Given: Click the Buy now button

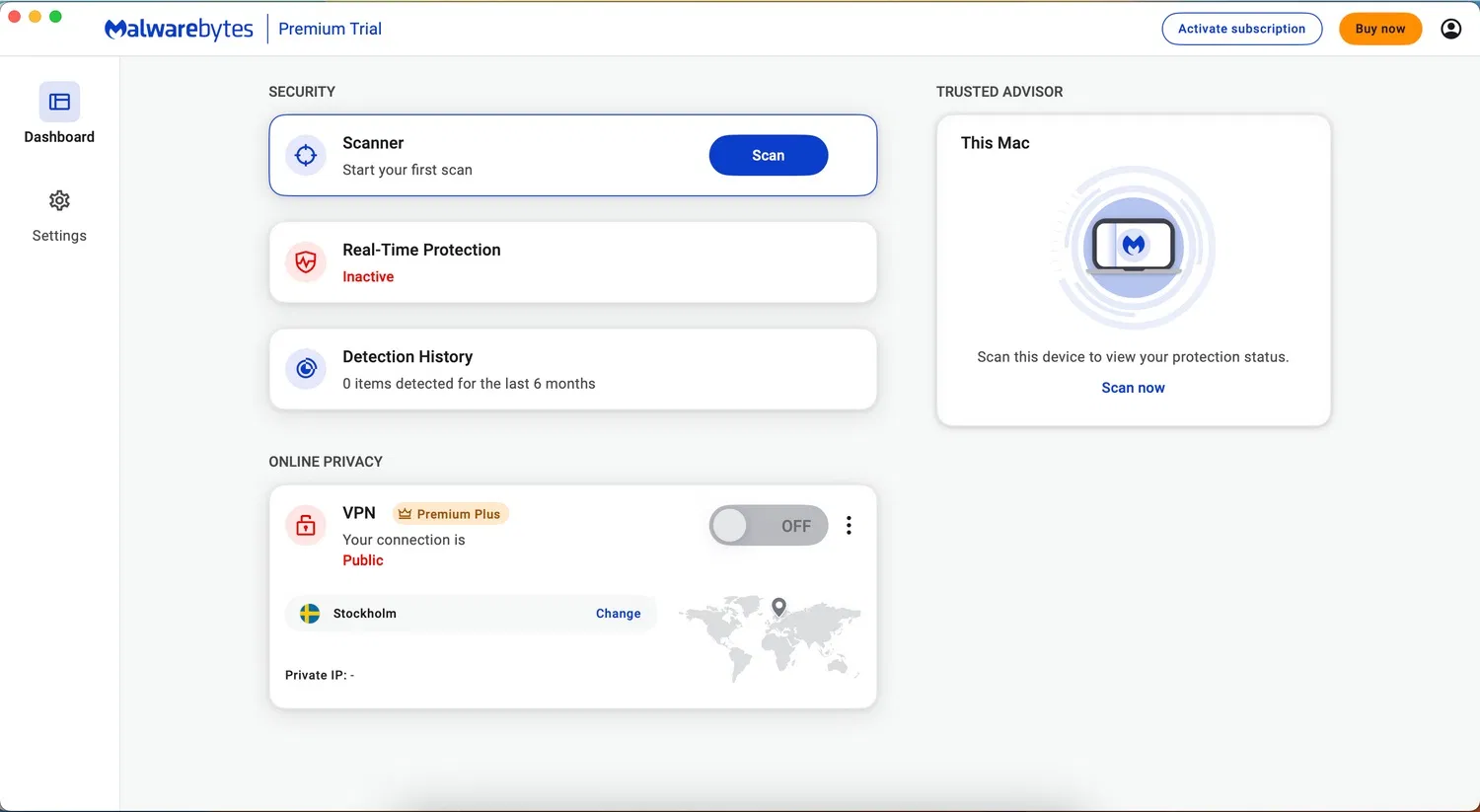Looking at the screenshot, I should [x=1380, y=29].
